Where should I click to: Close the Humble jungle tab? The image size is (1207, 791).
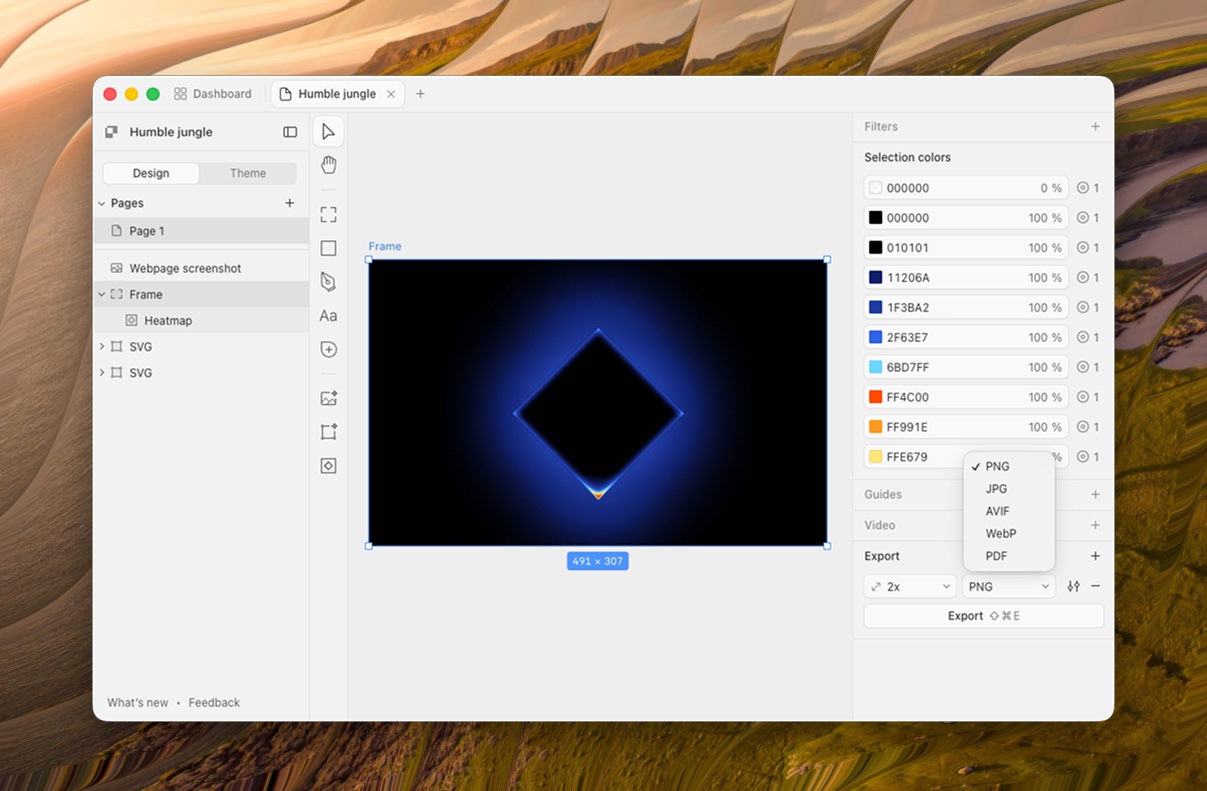[x=391, y=94]
